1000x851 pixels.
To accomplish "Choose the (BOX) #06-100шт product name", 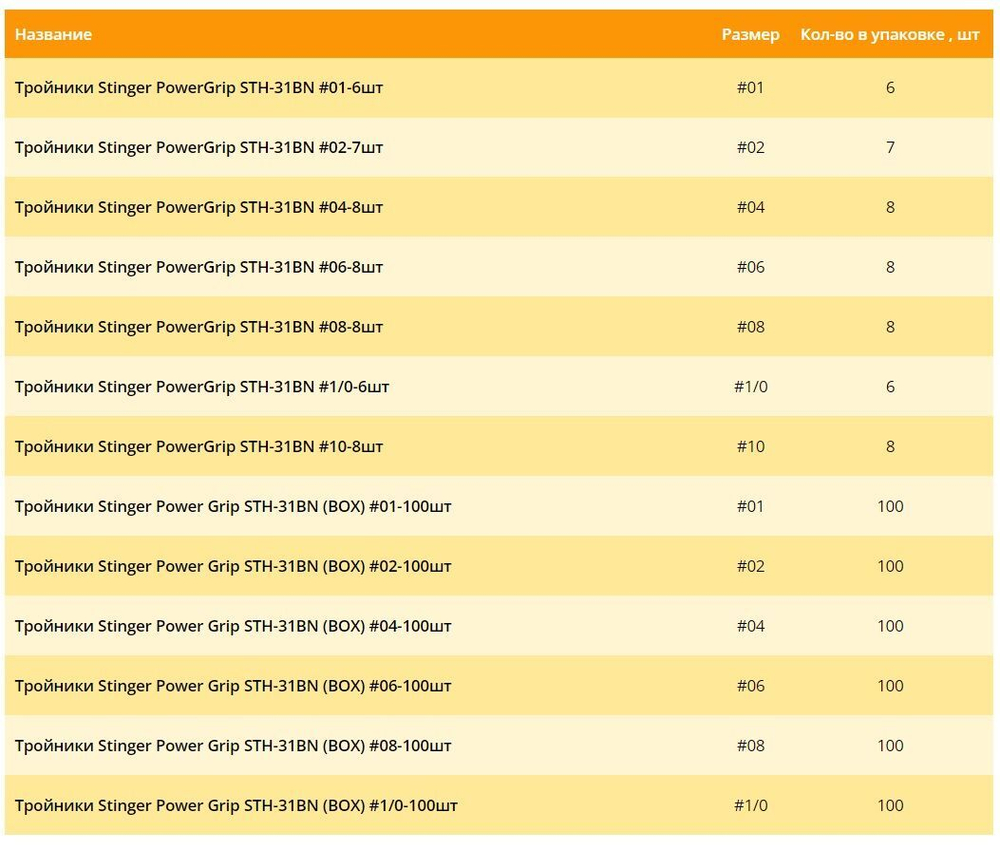I will pos(233,686).
